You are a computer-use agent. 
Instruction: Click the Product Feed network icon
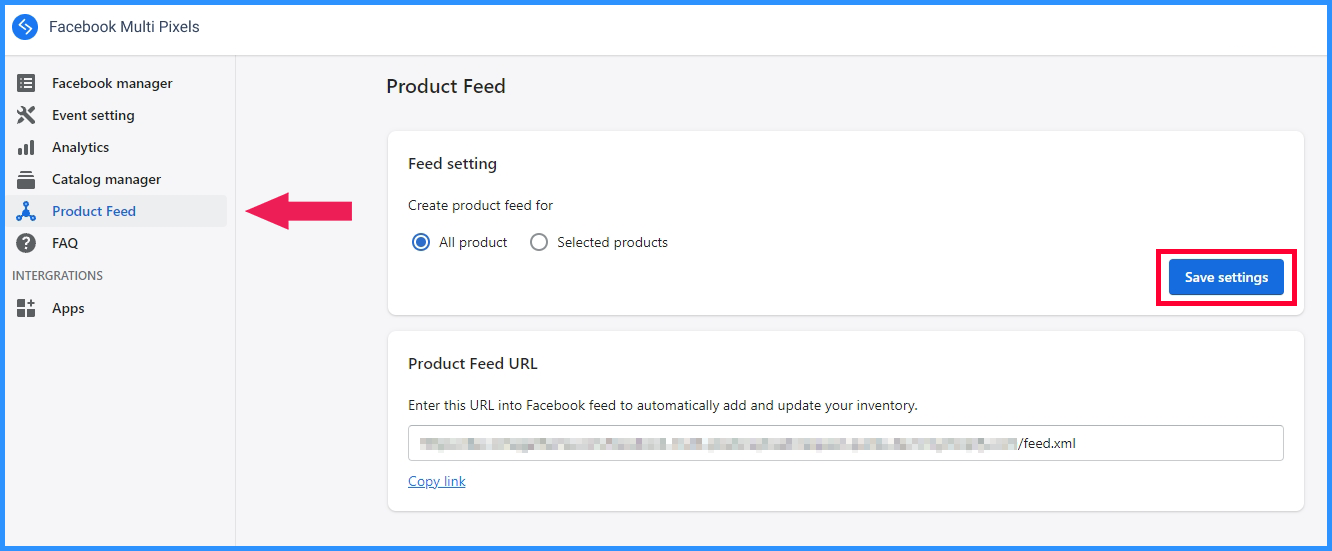tap(26, 211)
